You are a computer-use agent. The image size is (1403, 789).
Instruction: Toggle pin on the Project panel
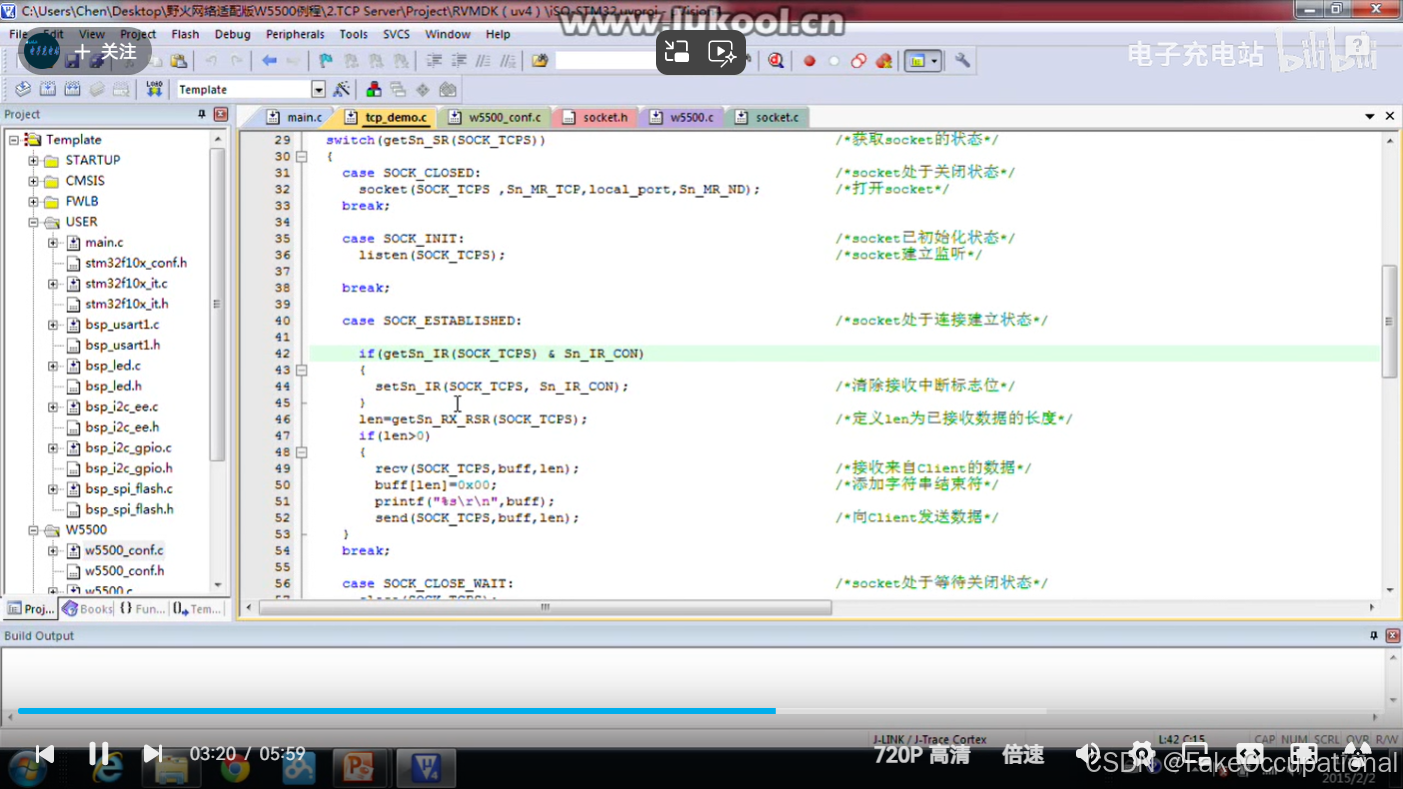(x=202, y=115)
